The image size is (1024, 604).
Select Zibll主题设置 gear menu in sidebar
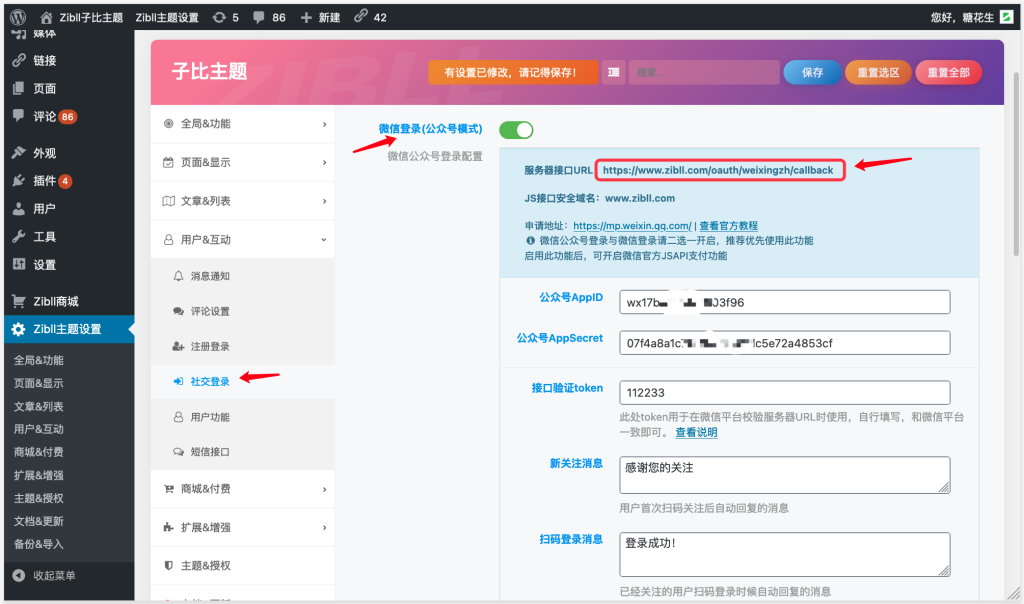[67, 329]
